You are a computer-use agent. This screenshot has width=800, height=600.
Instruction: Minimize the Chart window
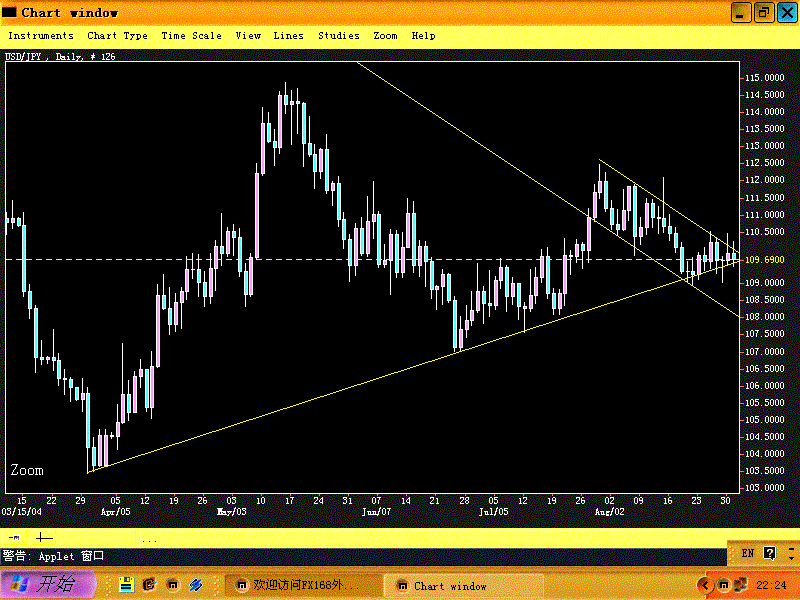click(741, 13)
